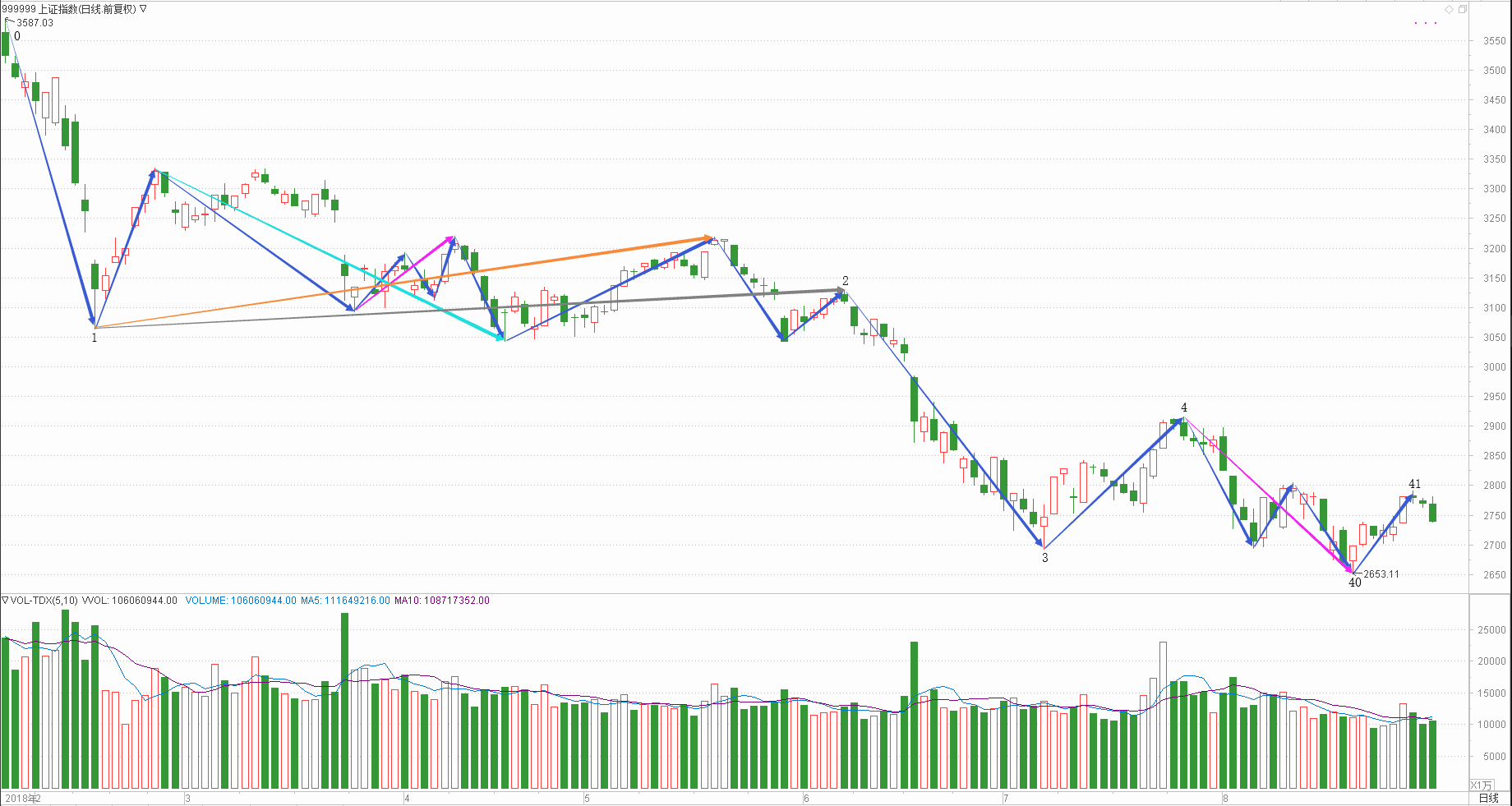Open the dropdown triangle after 上证指数 title
This screenshot has height=806, width=1512.
click(144, 9)
